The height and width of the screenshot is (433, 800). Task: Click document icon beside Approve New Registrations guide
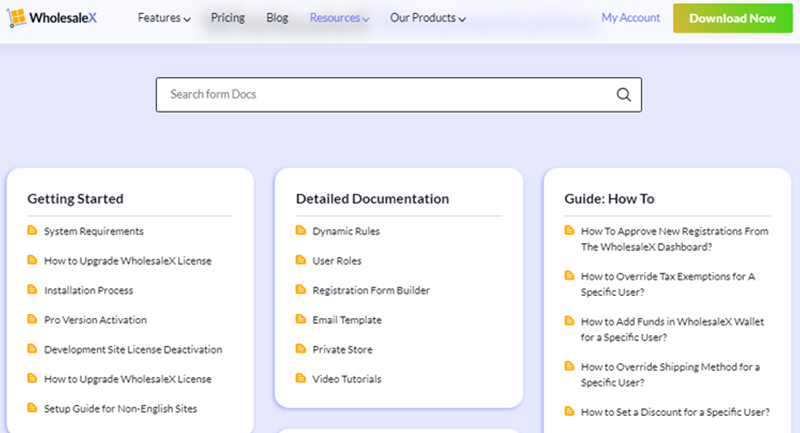(569, 231)
